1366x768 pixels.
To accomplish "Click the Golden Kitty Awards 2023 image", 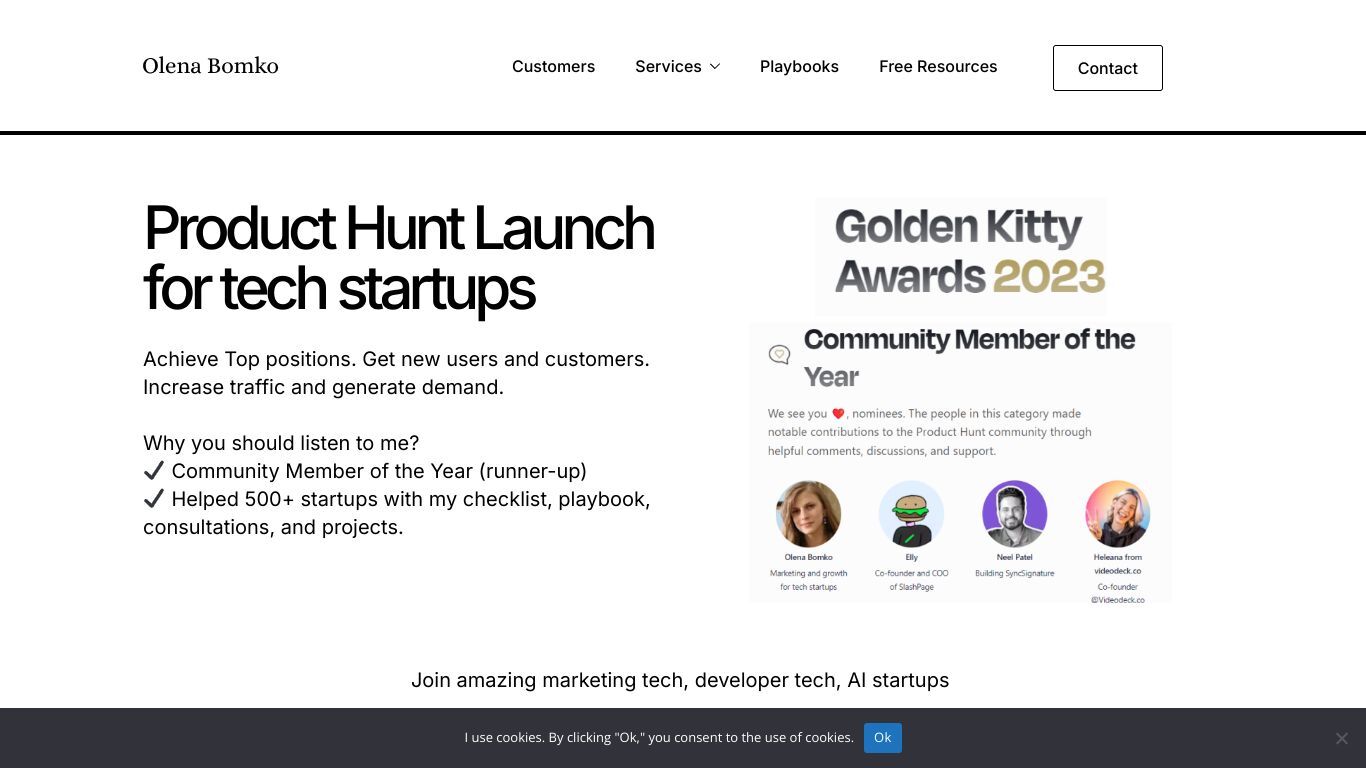I will click(960, 255).
